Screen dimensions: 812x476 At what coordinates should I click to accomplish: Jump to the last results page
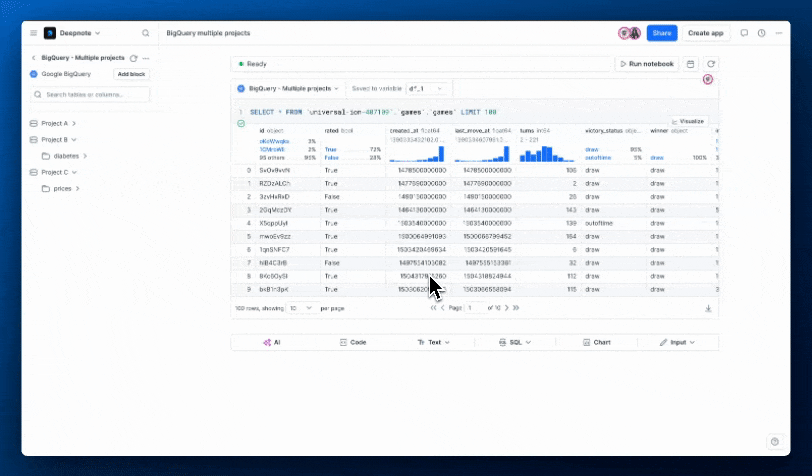tap(516, 308)
